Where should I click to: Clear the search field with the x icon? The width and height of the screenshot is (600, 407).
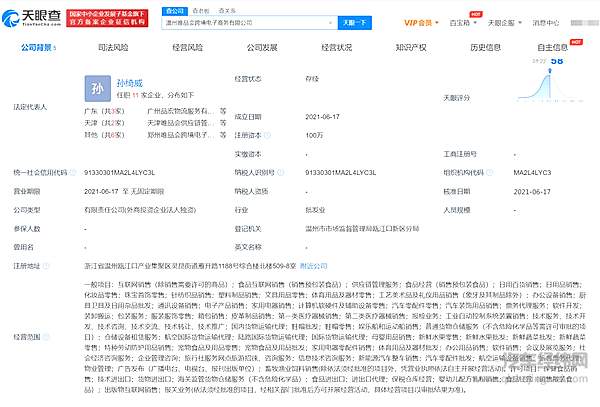(x=330, y=23)
